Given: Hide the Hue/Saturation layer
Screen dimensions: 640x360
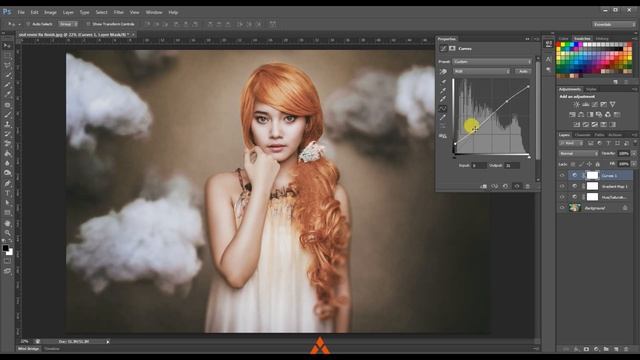Looking at the screenshot, I should point(562,197).
